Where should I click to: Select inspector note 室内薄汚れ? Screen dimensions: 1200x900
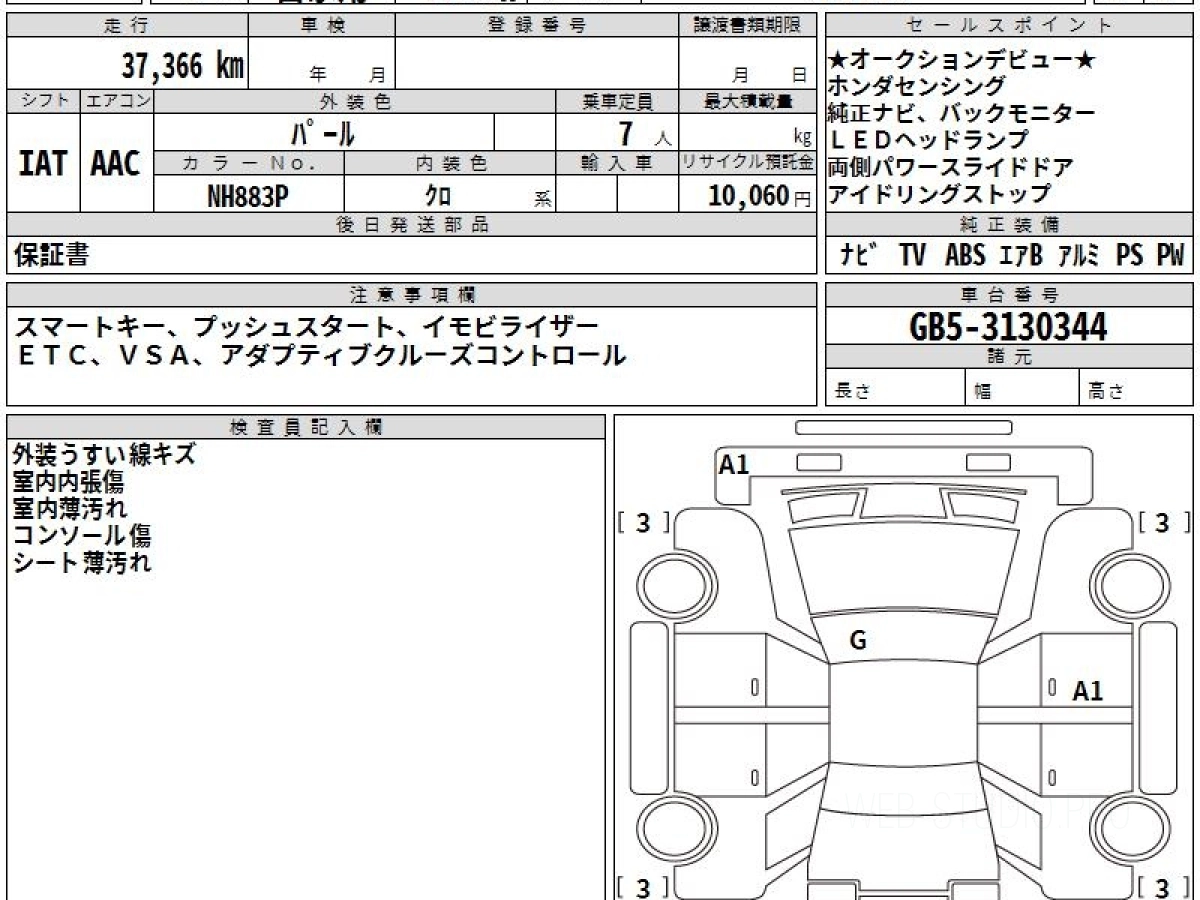click(70, 509)
